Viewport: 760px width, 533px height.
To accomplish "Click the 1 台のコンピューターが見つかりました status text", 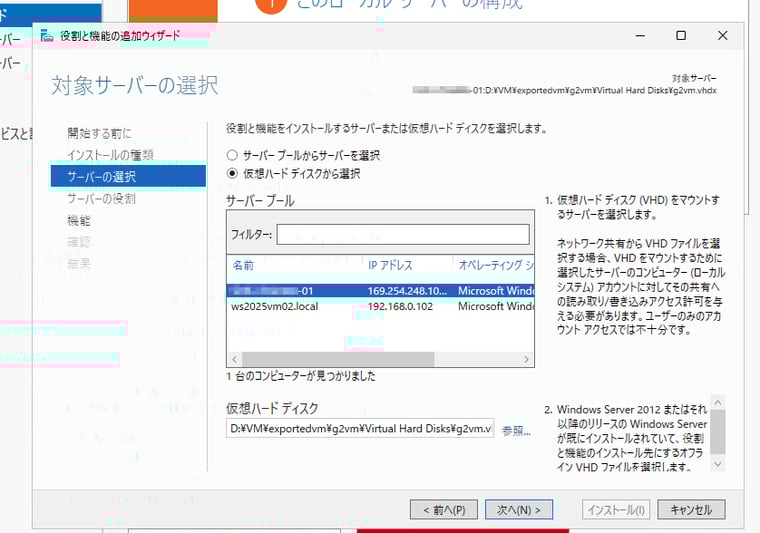I will 301,376.
